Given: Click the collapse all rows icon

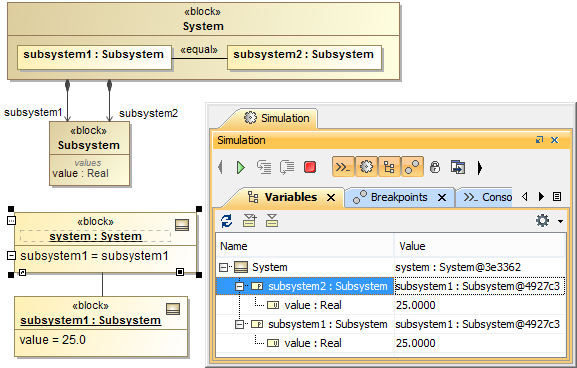Looking at the screenshot, I should coord(272,221).
